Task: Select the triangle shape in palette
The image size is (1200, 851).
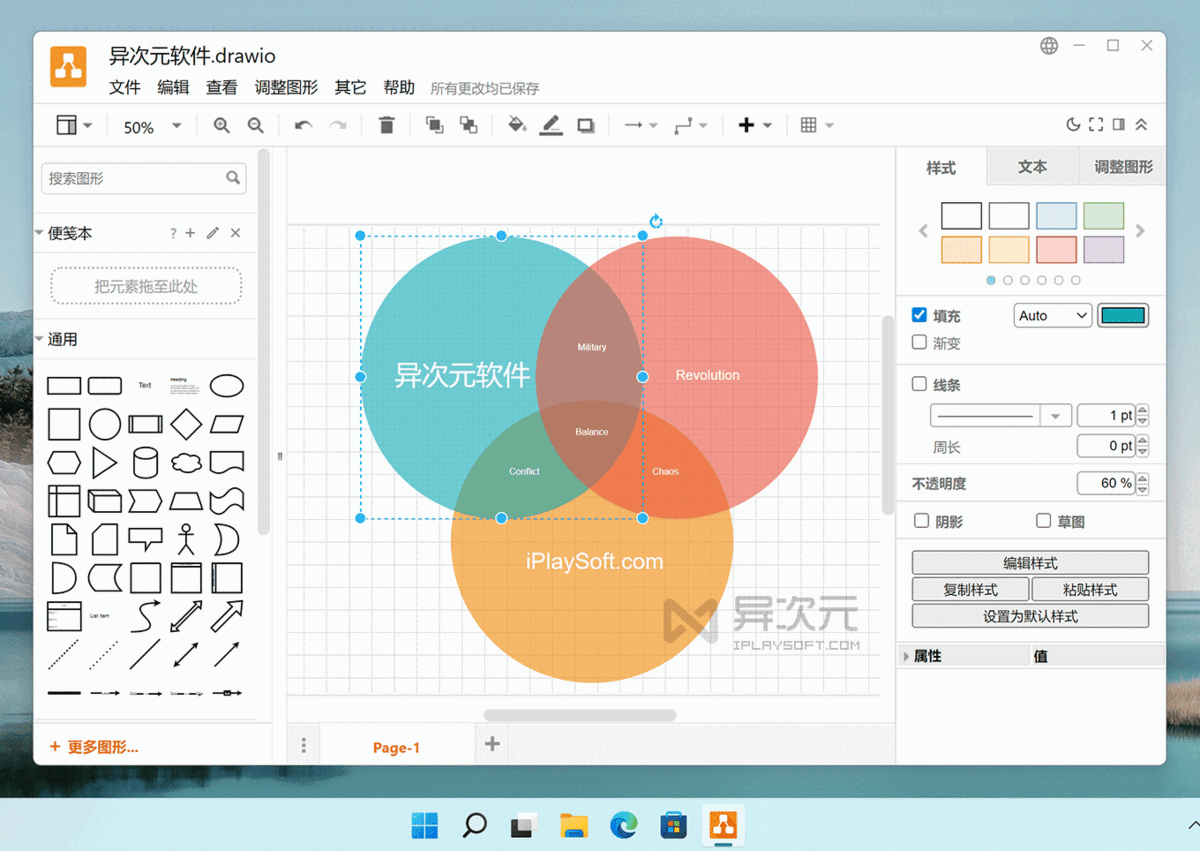Action: coord(104,463)
